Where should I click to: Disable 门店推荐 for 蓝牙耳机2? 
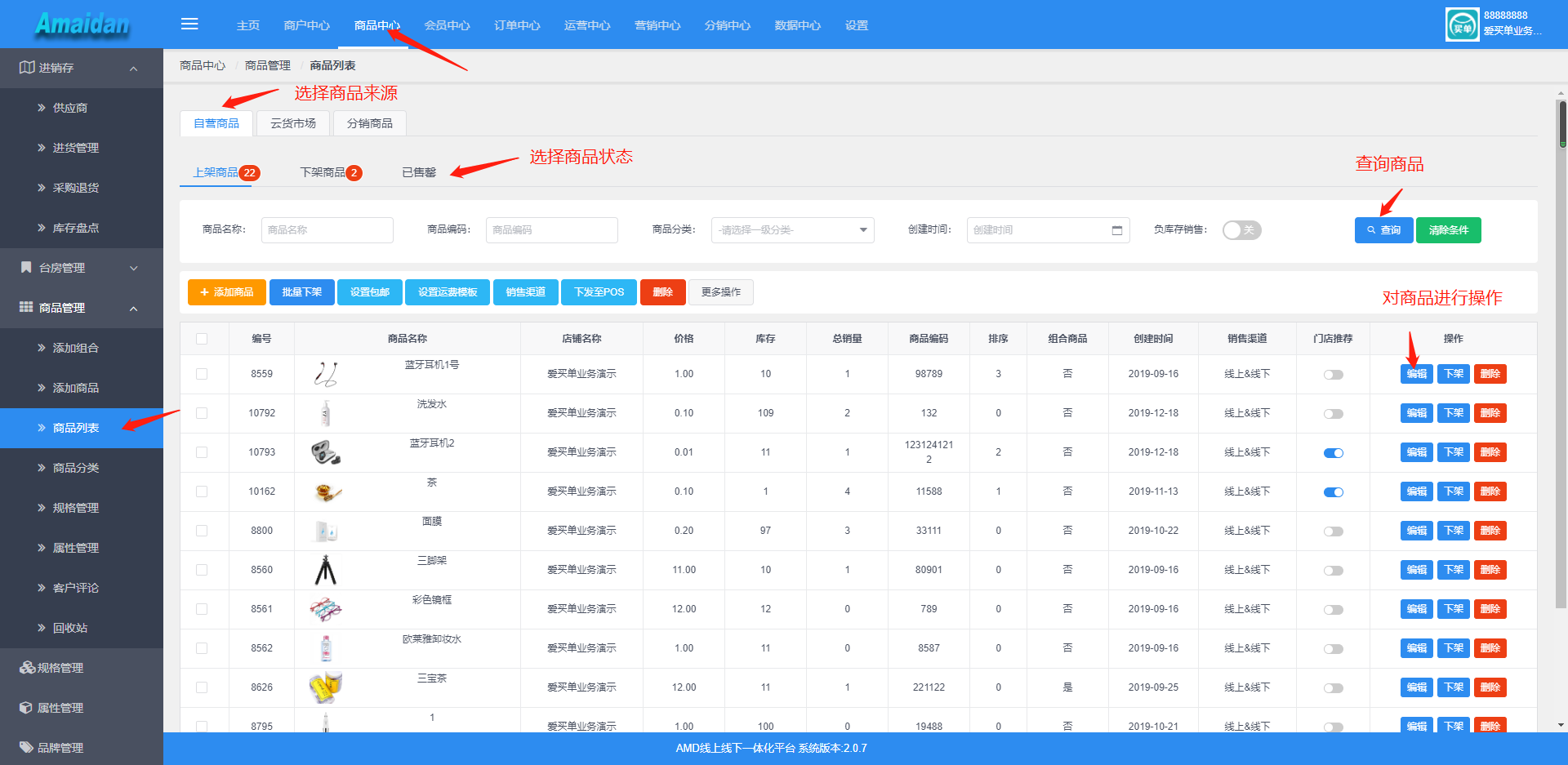(1333, 453)
